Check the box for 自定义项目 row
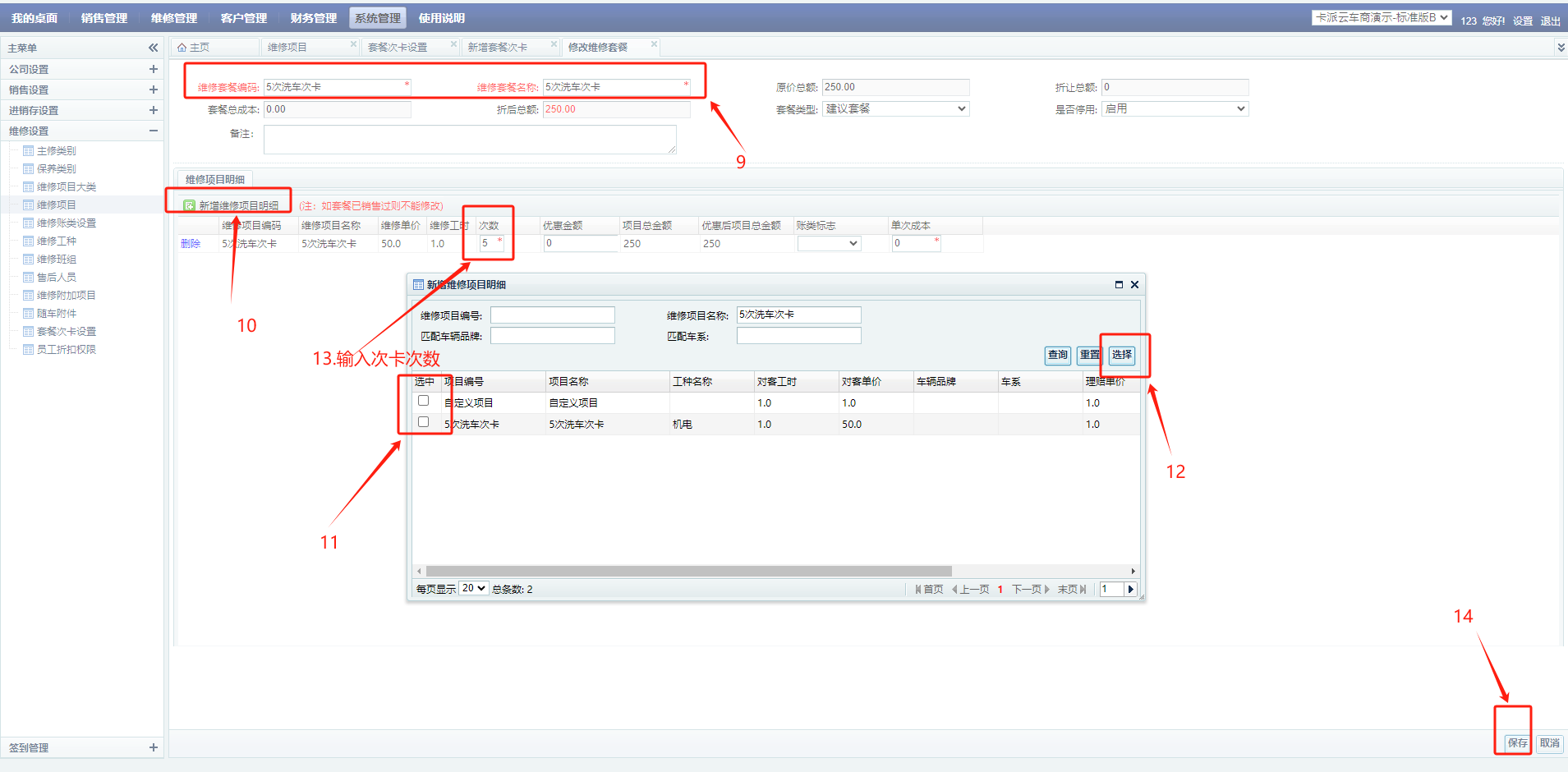 click(424, 401)
